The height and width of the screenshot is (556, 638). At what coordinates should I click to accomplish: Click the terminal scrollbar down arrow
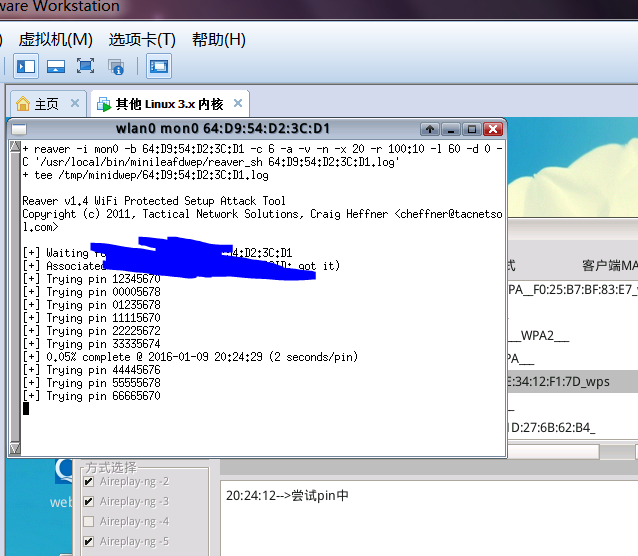point(15,449)
